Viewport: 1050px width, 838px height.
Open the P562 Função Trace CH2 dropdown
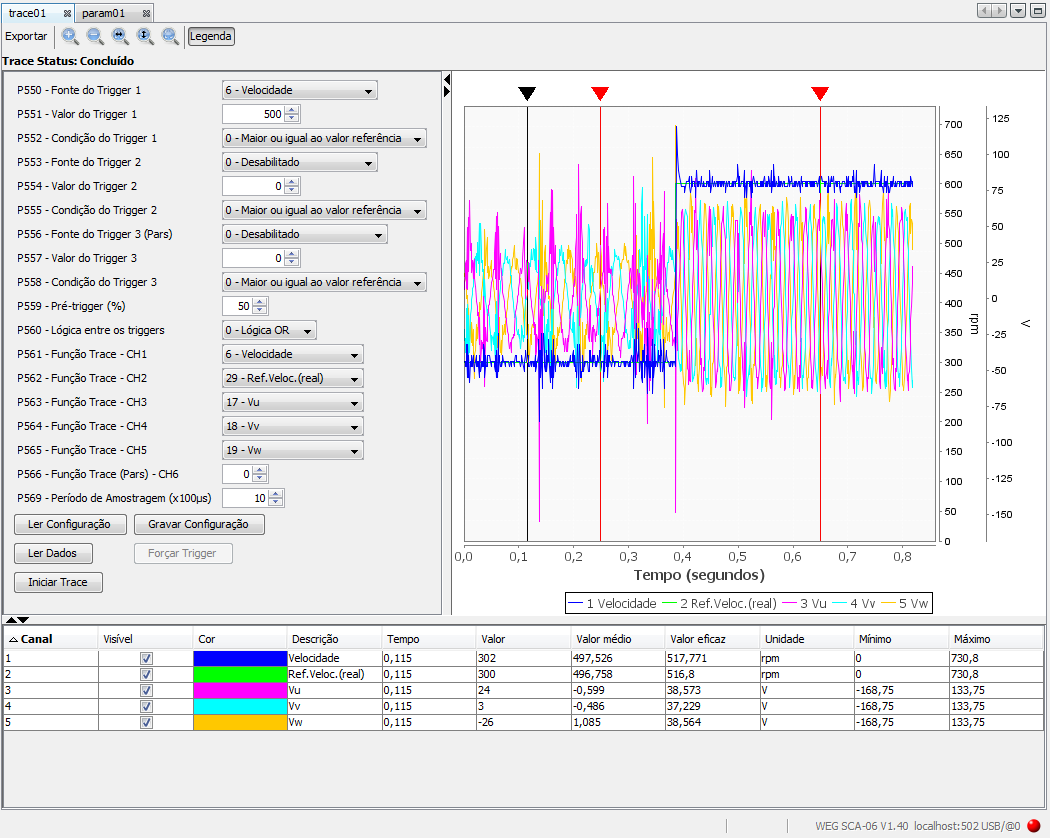coord(292,379)
